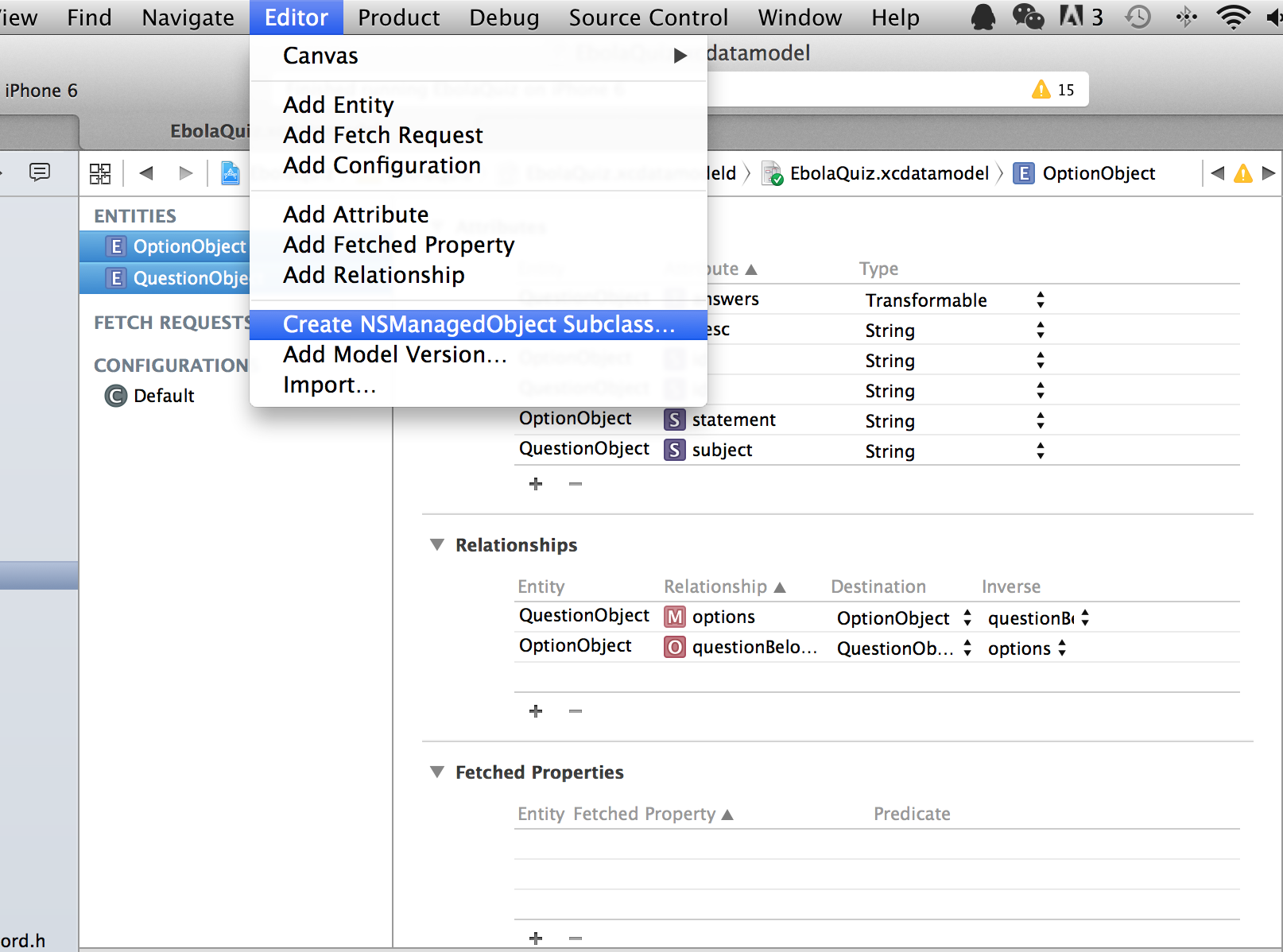Jump to next issue arrow
The image size is (1283, 952).
pyautogui.click(x=1269, y=172)
